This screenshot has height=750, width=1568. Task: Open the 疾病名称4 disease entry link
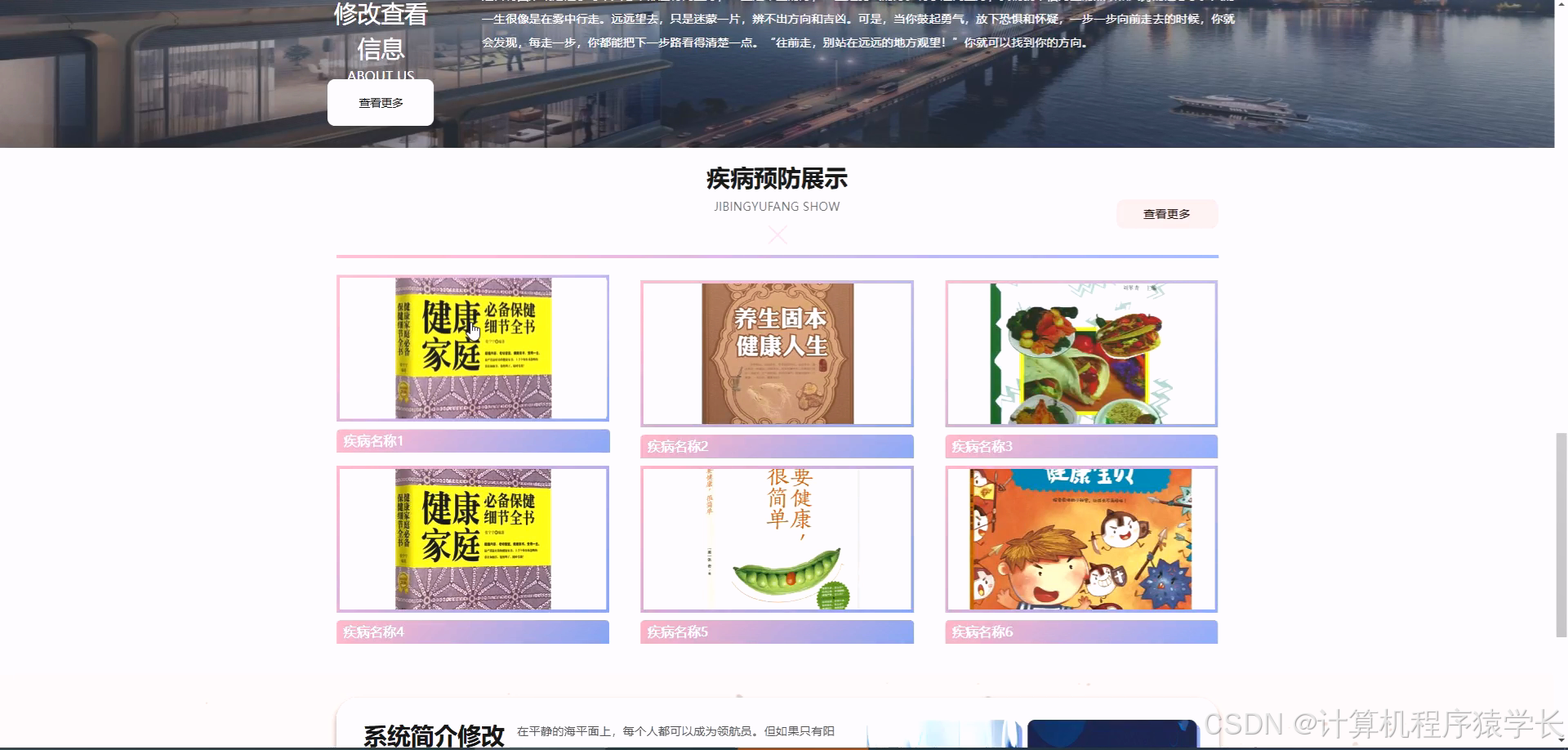click(x=372, y=632)
